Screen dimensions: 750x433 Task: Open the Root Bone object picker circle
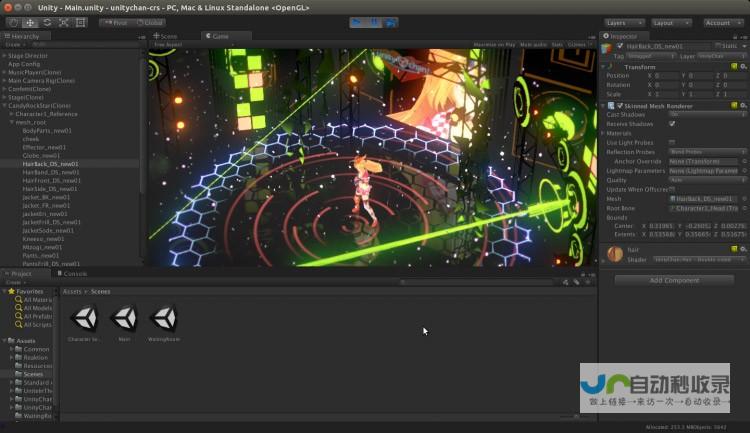(x=744, y=208)
